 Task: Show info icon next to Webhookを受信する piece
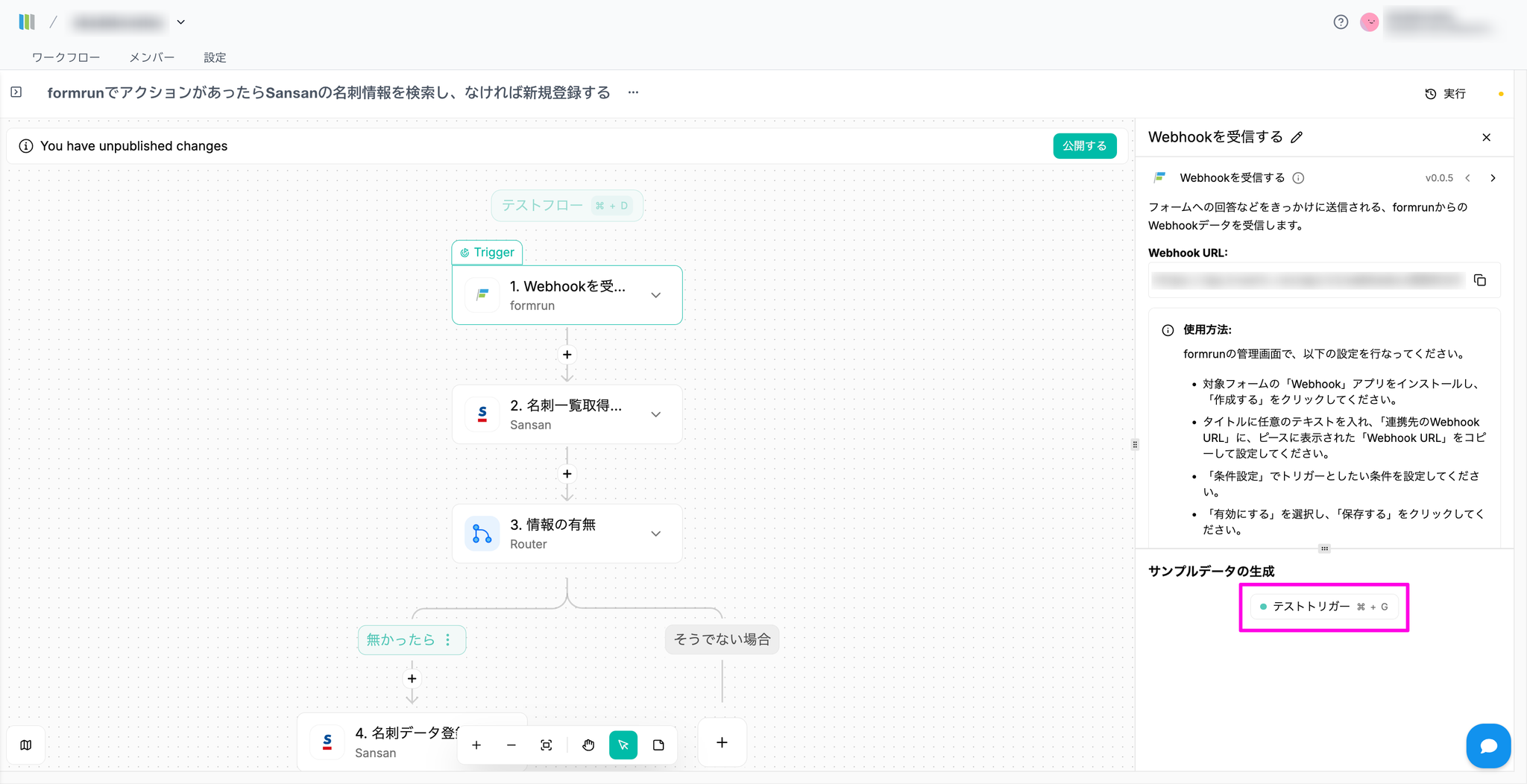pyautogui.click(x=1298, y=178)
